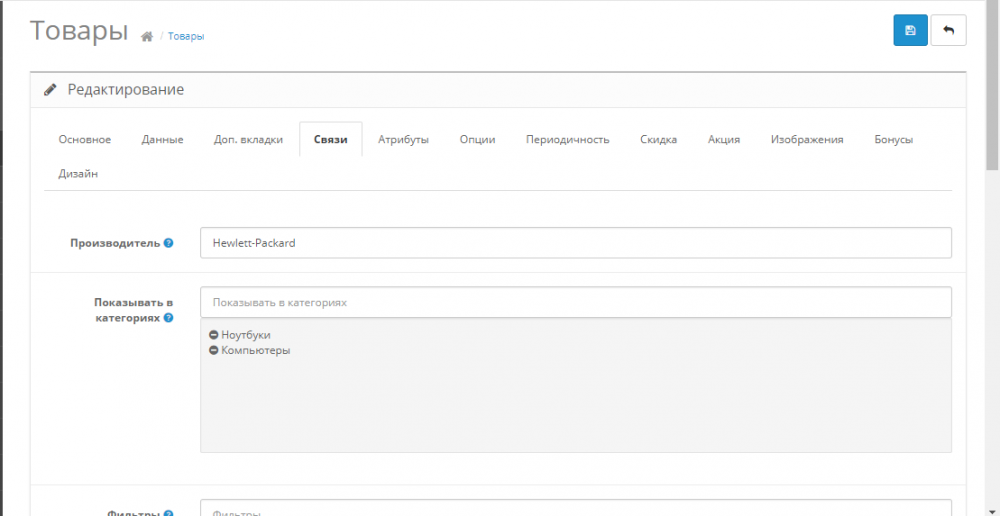The width and height of the screenshot is (1000, 516).
Task: Open the Изображения tab
Action: click(807, 140)
